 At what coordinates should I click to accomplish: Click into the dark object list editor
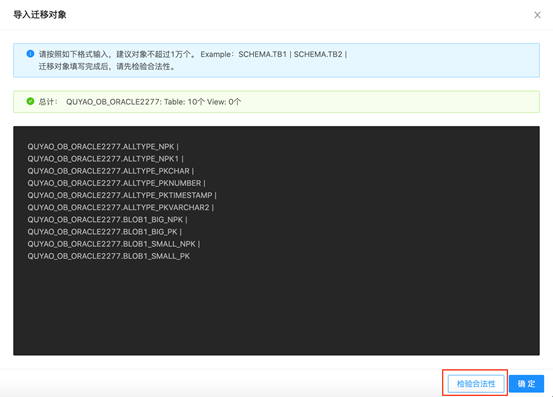click(x=276, y=240)
